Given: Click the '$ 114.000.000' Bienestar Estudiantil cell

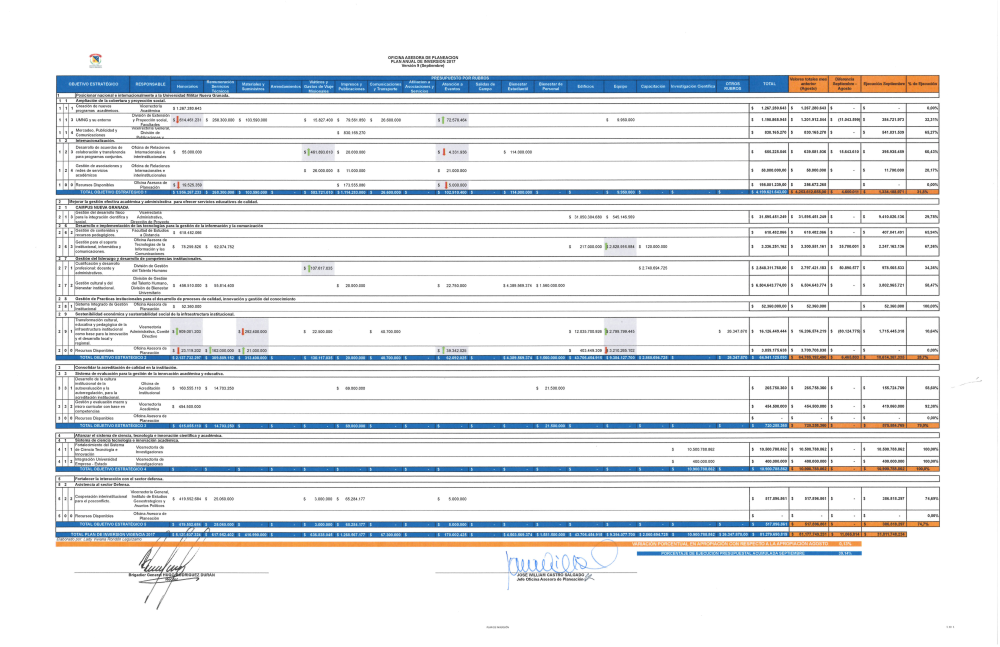Looking at the screenshot, I should click(x=518, y=152).
